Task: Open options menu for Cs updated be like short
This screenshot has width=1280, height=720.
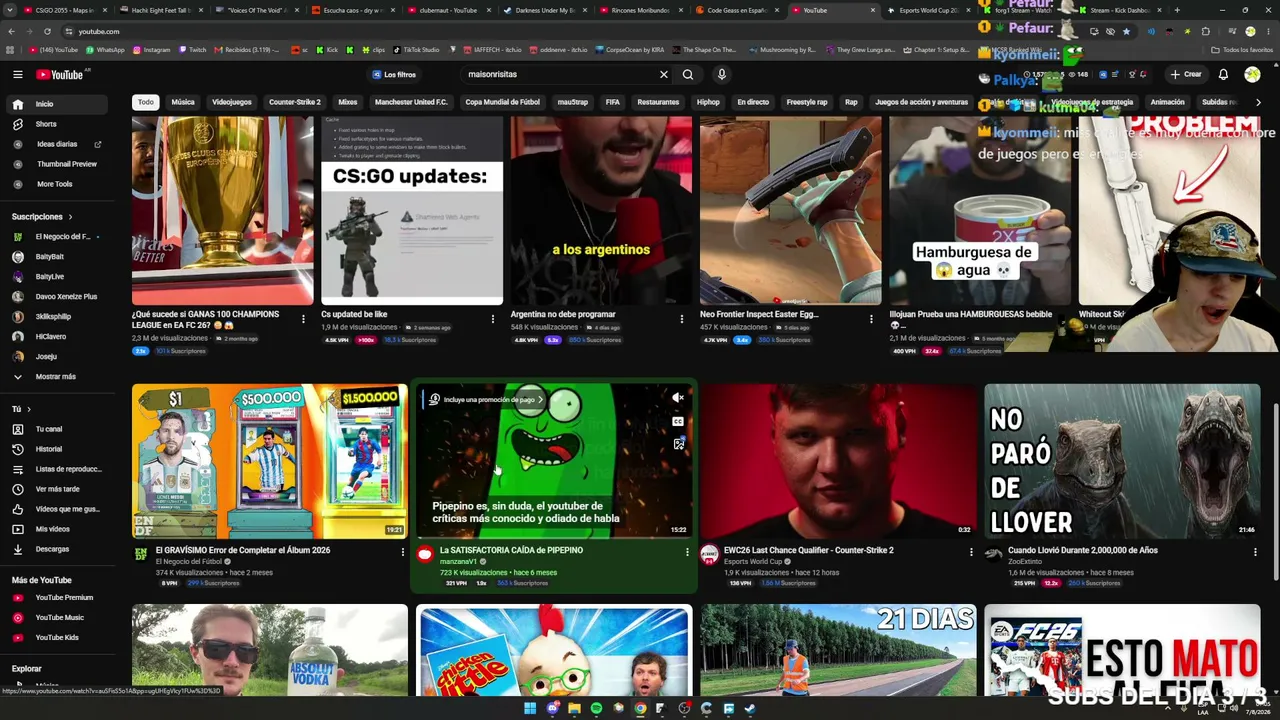Action: click(493, 319)
